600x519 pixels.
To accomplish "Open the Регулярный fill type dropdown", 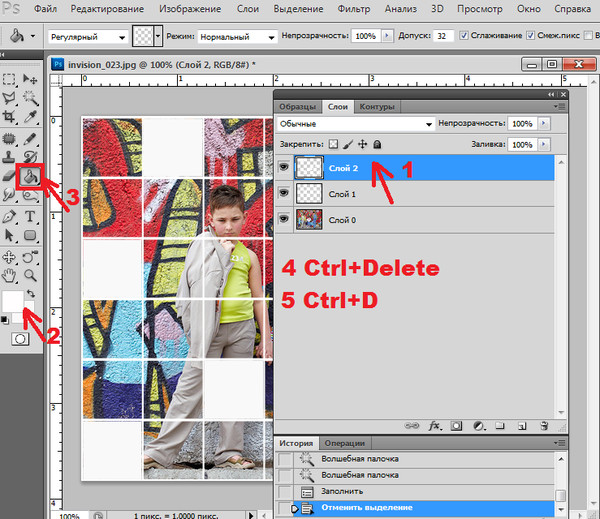I will (x=88, y=37).
